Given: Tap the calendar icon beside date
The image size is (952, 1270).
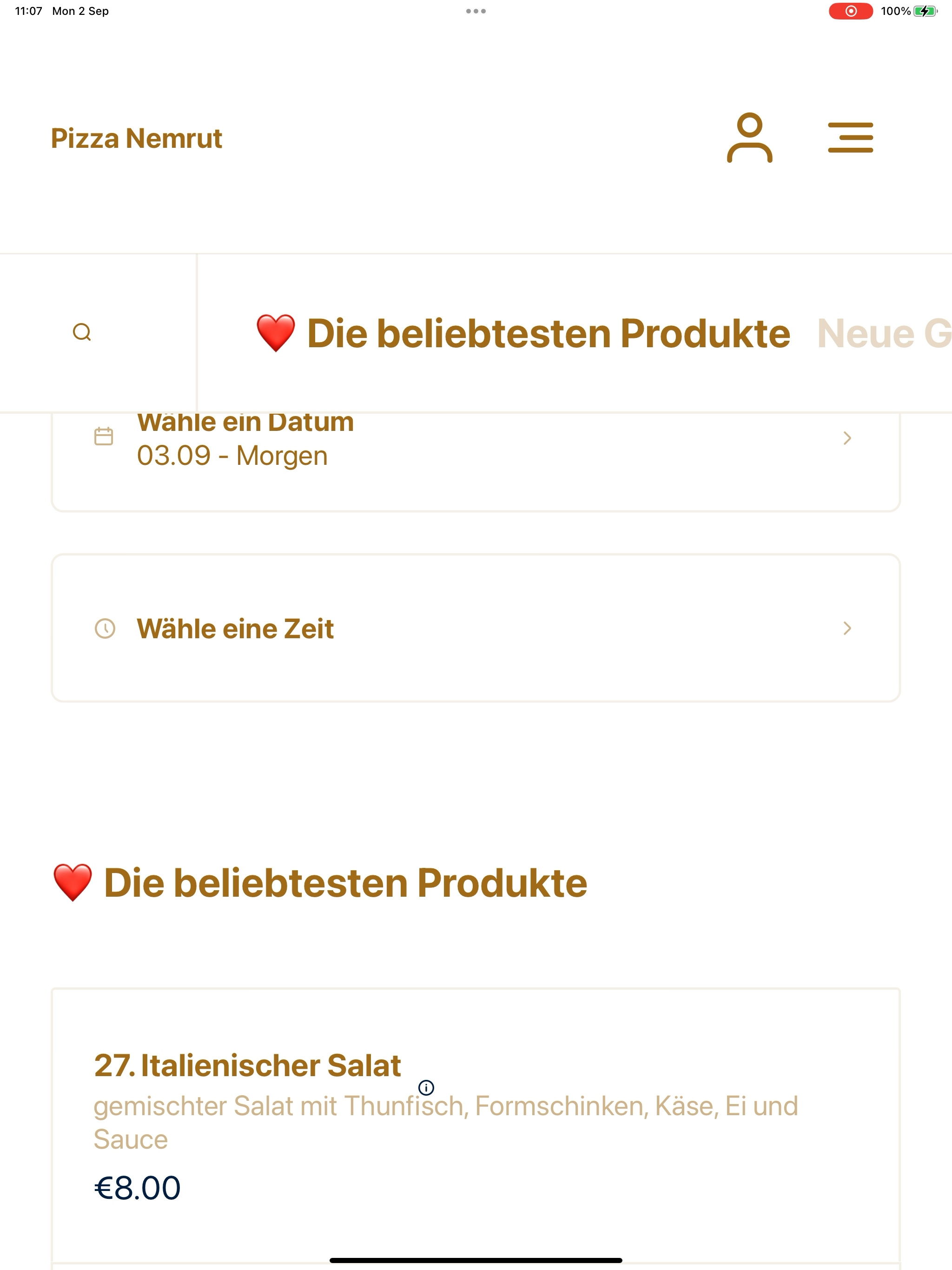Looking at the screenshot, I should (x=103, y=437).
